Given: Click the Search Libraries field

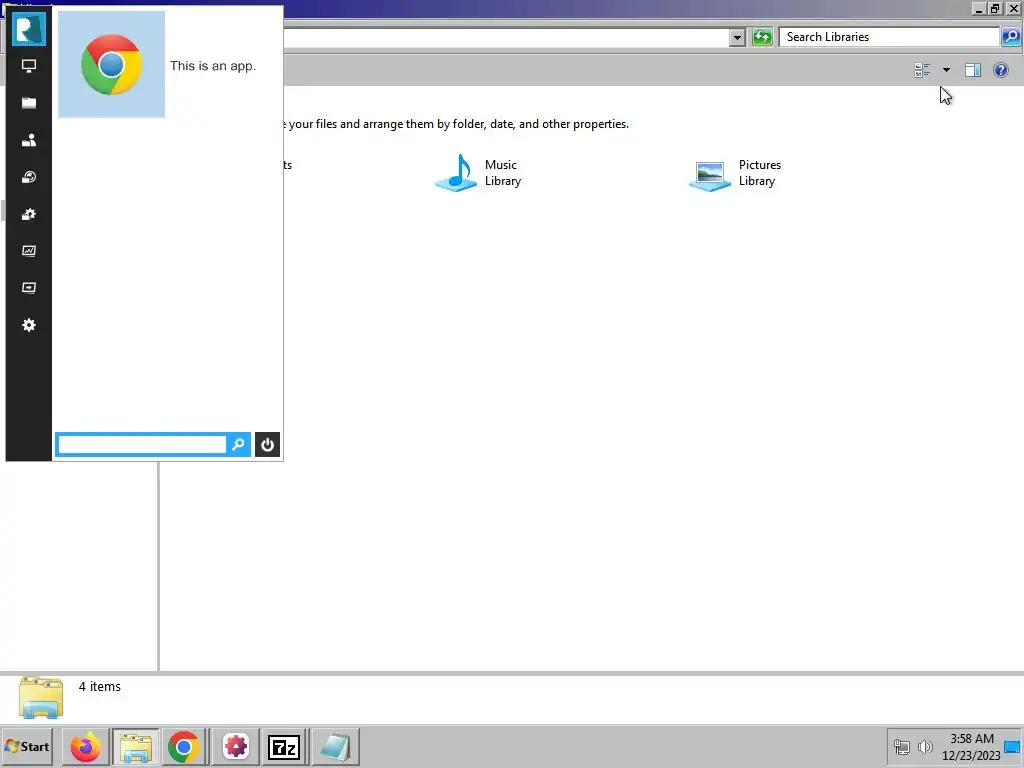Looking at the screenshot, I should click(889, 37).
